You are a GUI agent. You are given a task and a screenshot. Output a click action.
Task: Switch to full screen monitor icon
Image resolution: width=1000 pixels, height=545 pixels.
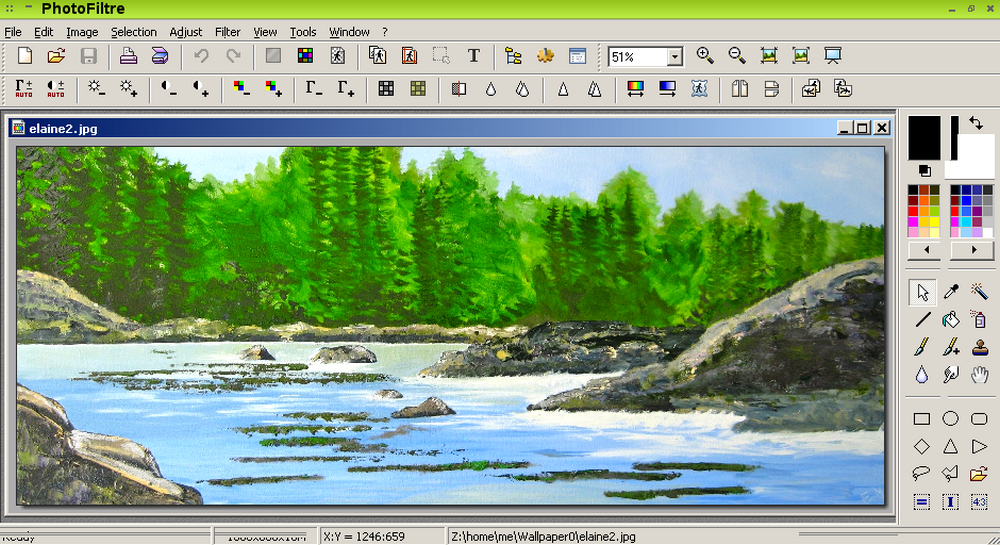(832, 56)
